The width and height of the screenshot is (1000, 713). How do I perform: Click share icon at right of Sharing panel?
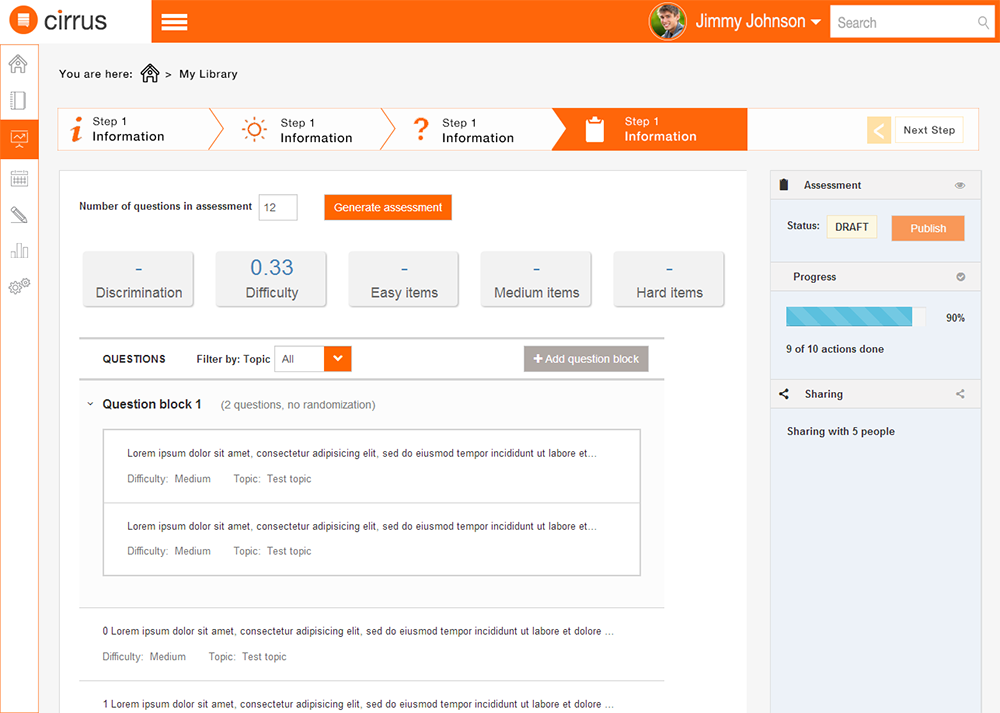(x=960, y=394)
